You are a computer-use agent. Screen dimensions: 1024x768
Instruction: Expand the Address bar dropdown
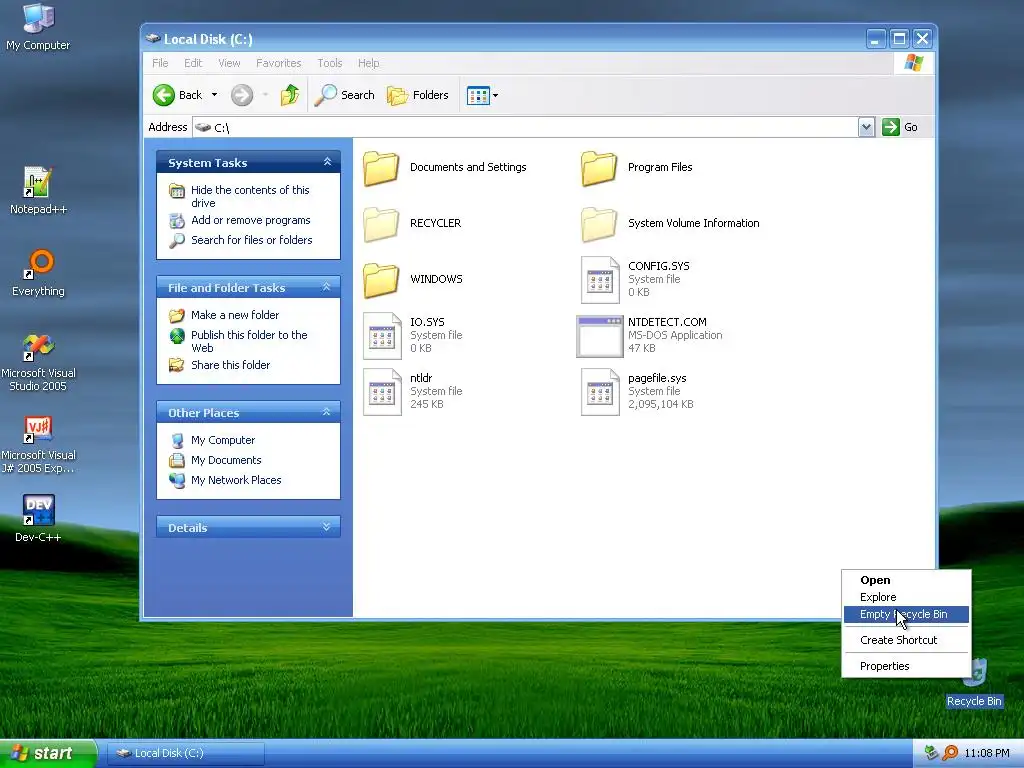pyautogui.click(x=866, y=127)
